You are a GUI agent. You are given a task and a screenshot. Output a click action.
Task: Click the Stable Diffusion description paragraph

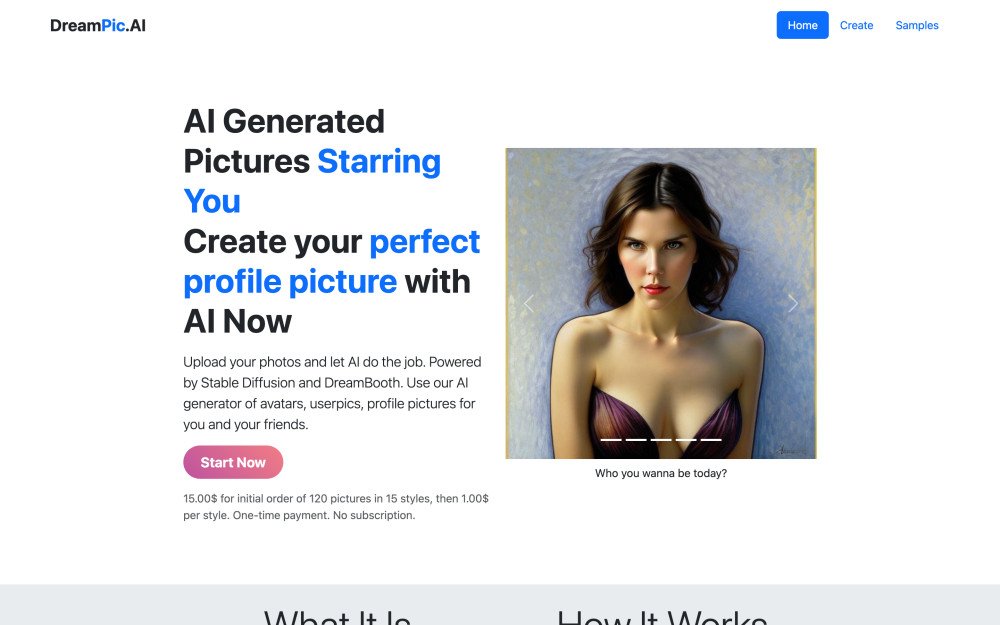tap(332, 393)
